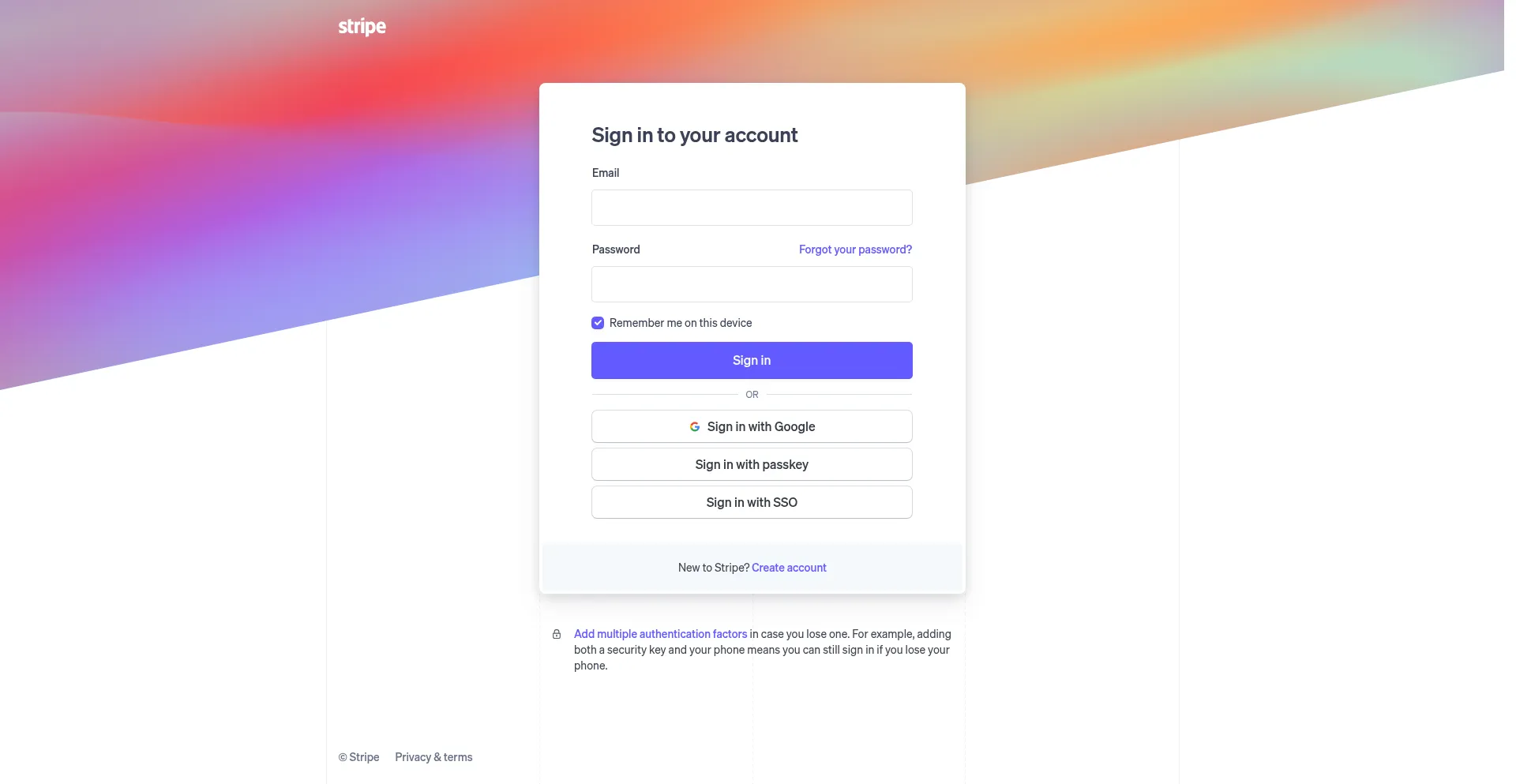Click the padlock icon beside authentication tip
1516x784 pixels.
557,634
